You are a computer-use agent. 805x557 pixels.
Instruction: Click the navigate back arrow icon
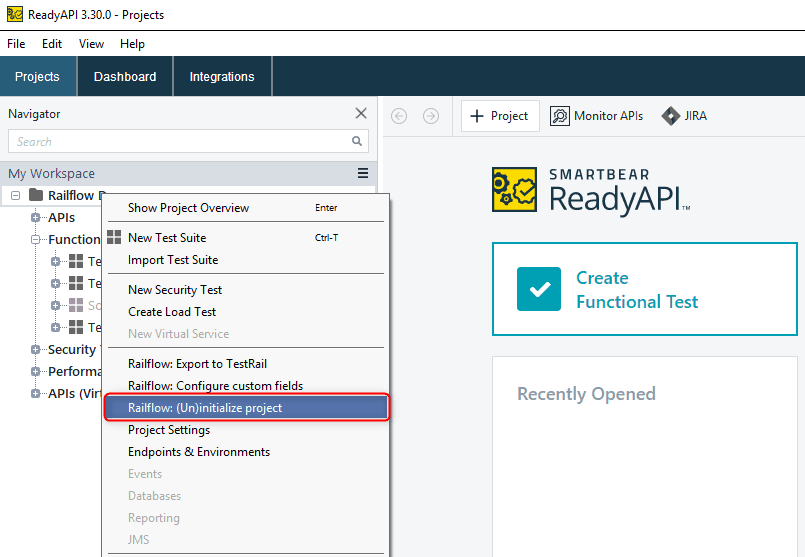(399, 116)
